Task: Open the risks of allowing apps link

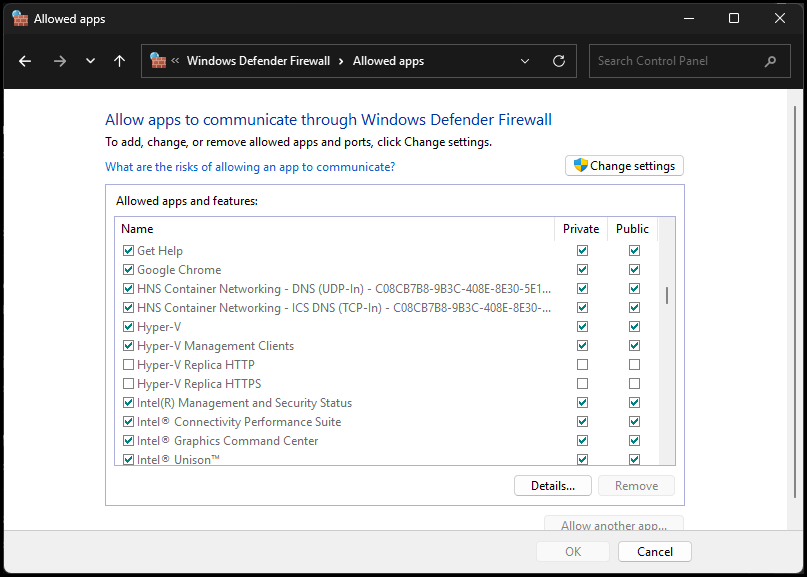Action: coord(250,167)
